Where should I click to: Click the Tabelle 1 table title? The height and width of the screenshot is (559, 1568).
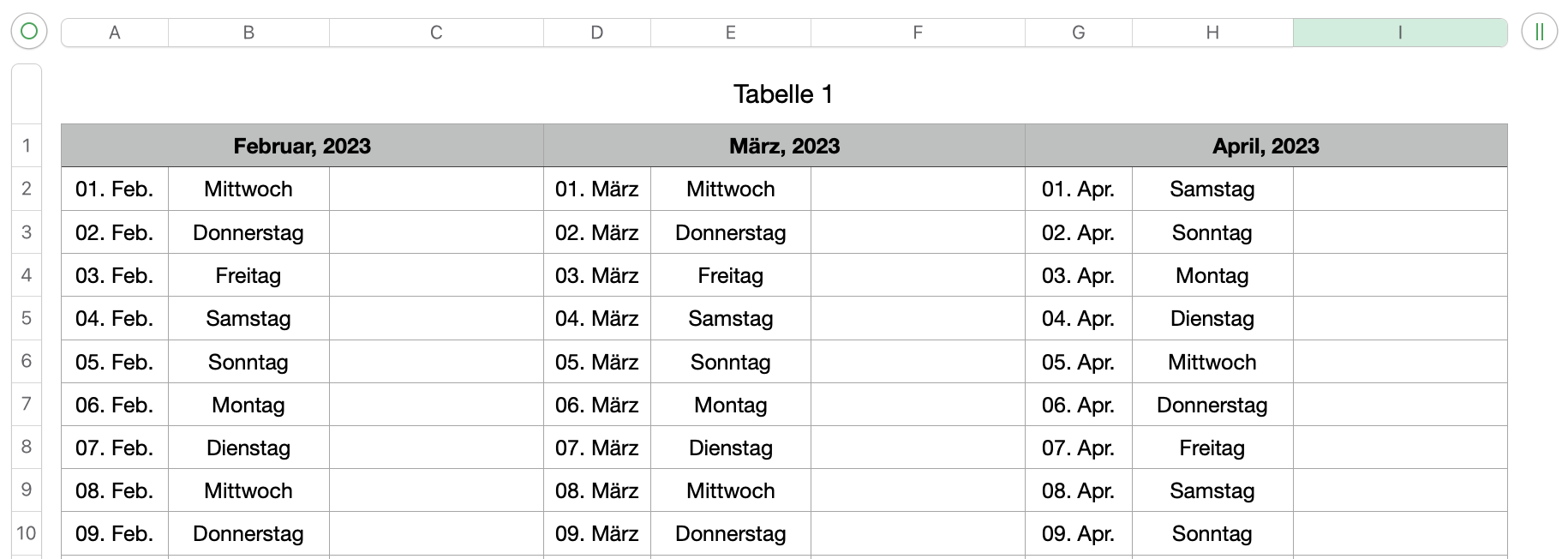tap(783, 94)
